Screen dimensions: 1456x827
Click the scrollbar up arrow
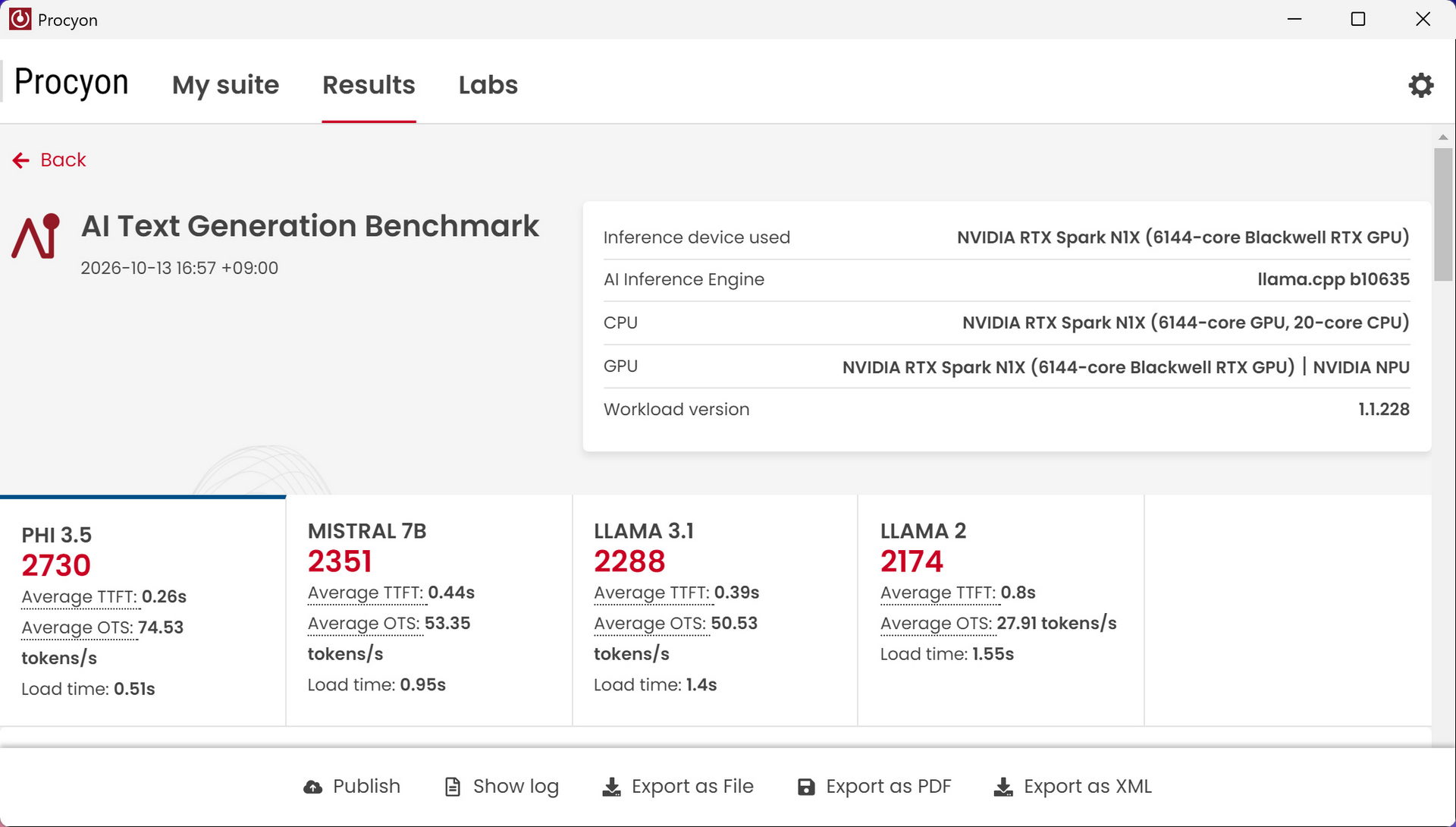coord(1443,137)
